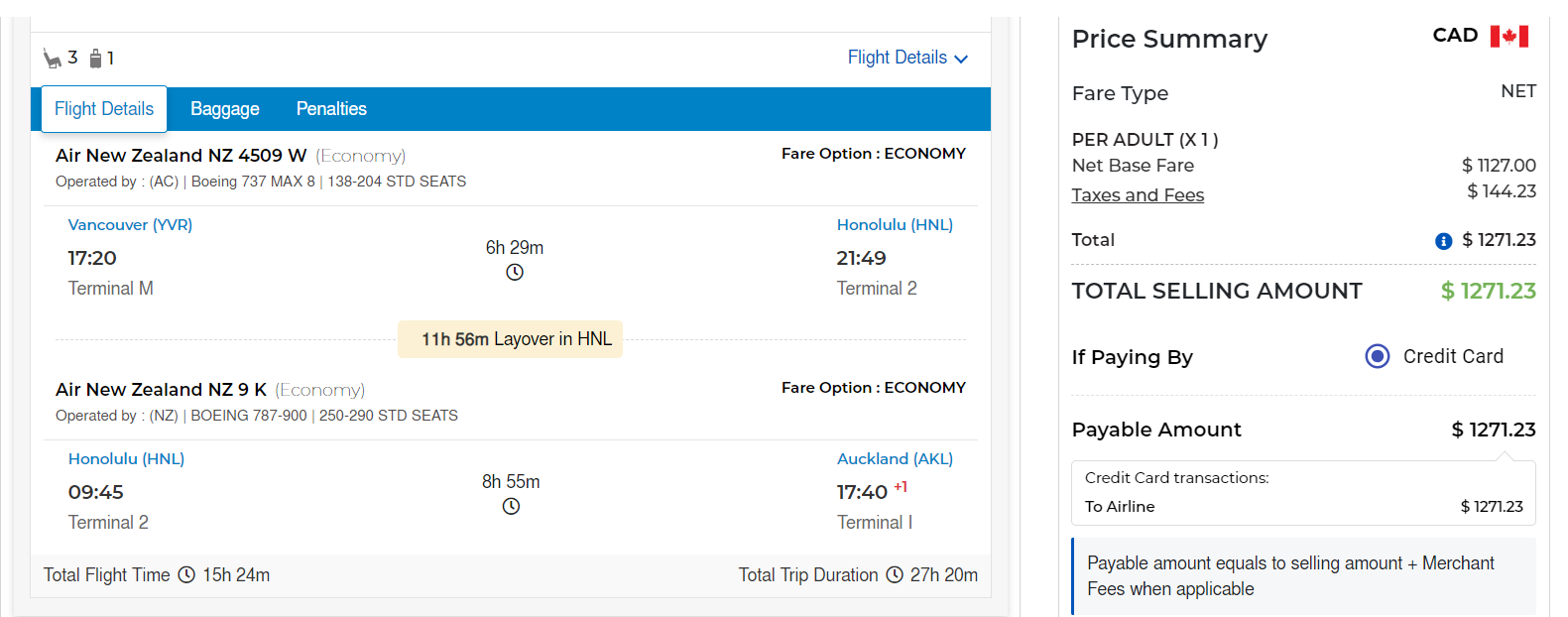Select the Credit Card payment option
The image size is (1568, 617).
[1378, 356]
